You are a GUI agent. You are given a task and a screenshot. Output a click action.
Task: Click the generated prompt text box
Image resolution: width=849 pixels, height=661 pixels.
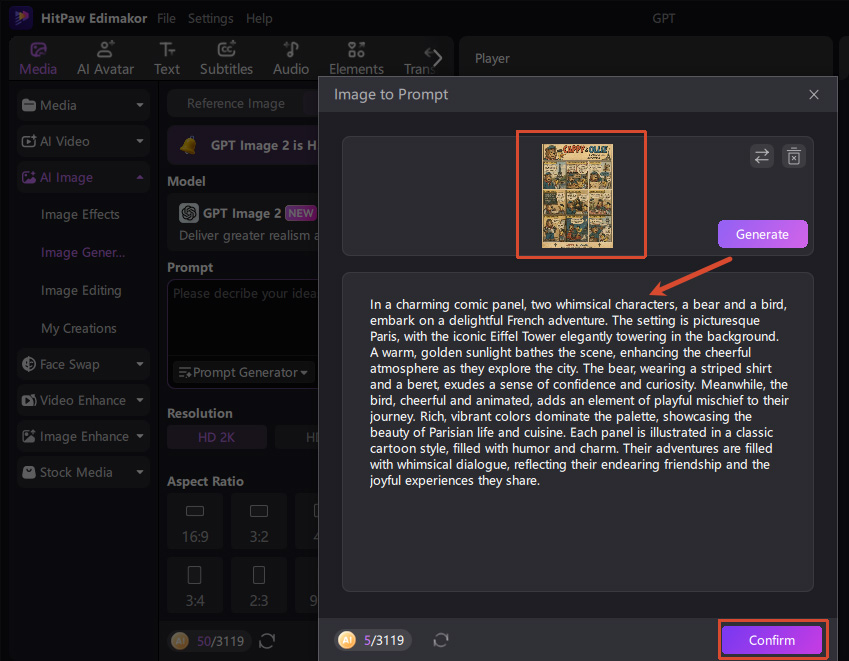577,431
